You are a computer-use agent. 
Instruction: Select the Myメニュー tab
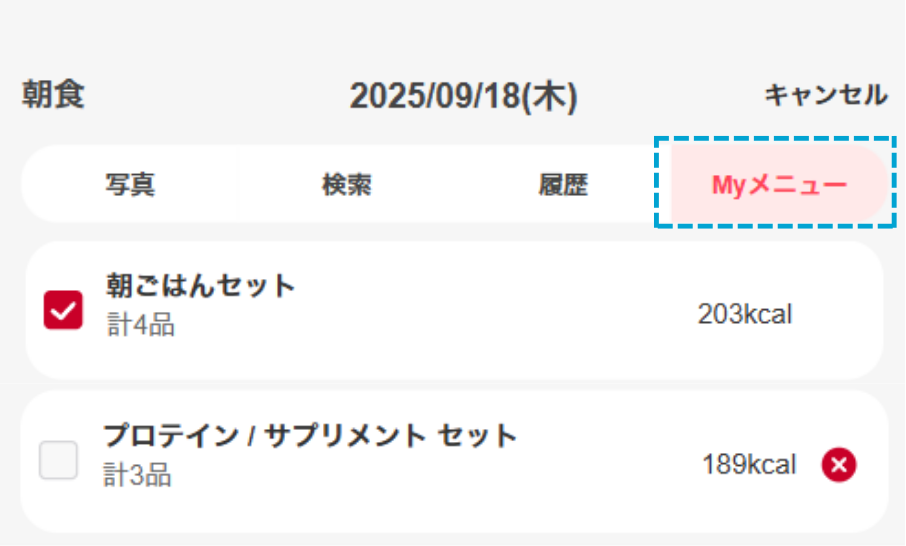coord(779,185)
